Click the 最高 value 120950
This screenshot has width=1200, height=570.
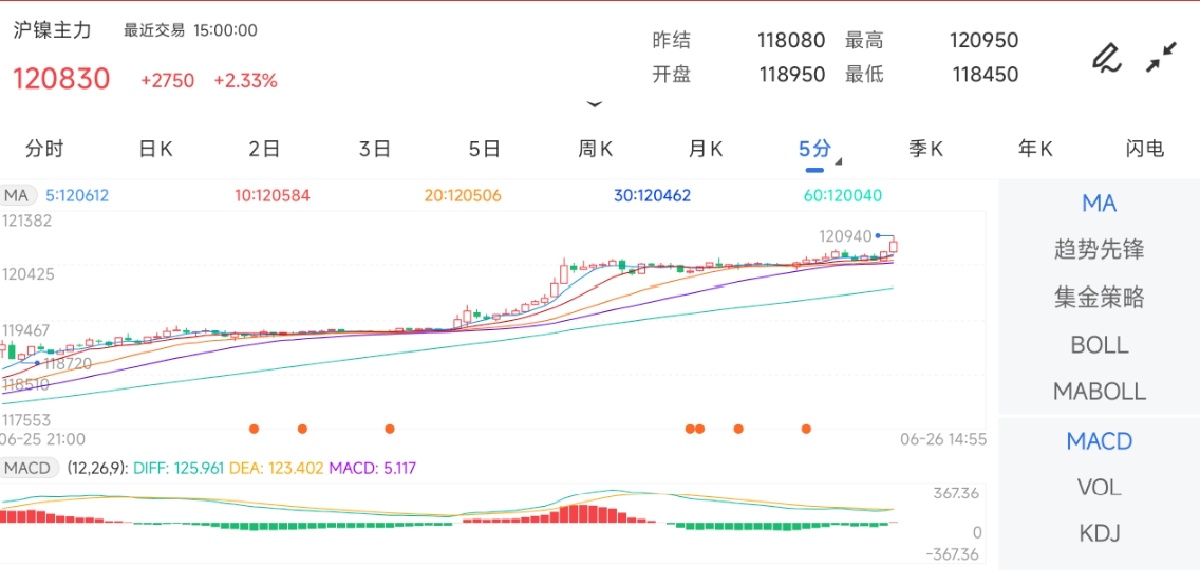click(x=984, y=41)
